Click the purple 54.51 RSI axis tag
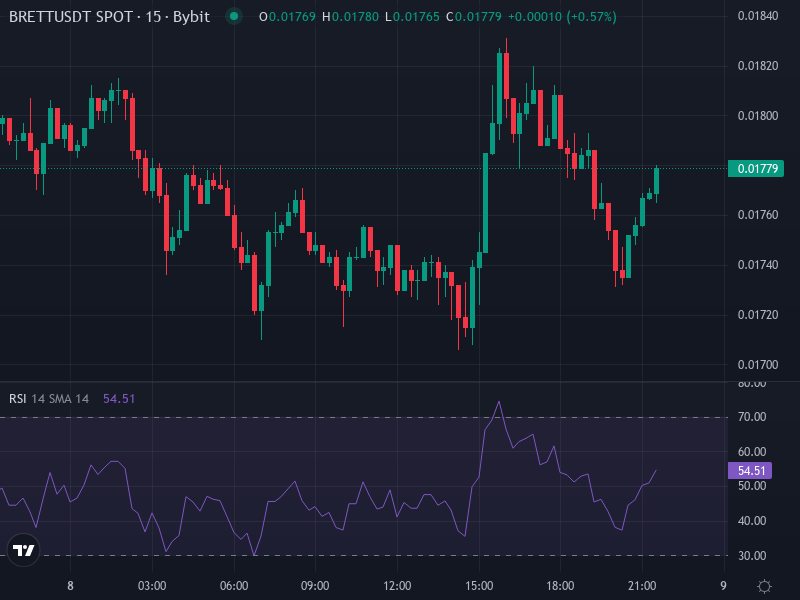The image size is (800, 600). click(x=749, y=470)
